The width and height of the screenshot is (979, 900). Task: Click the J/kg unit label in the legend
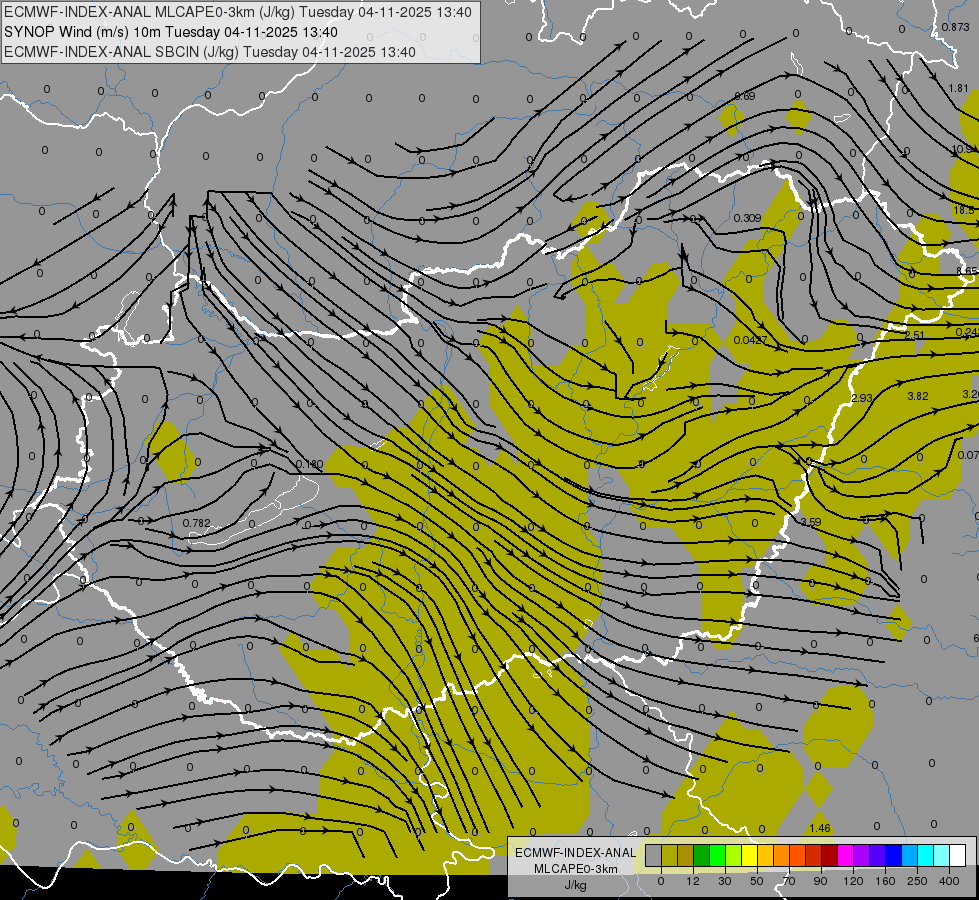coord(576,885)
